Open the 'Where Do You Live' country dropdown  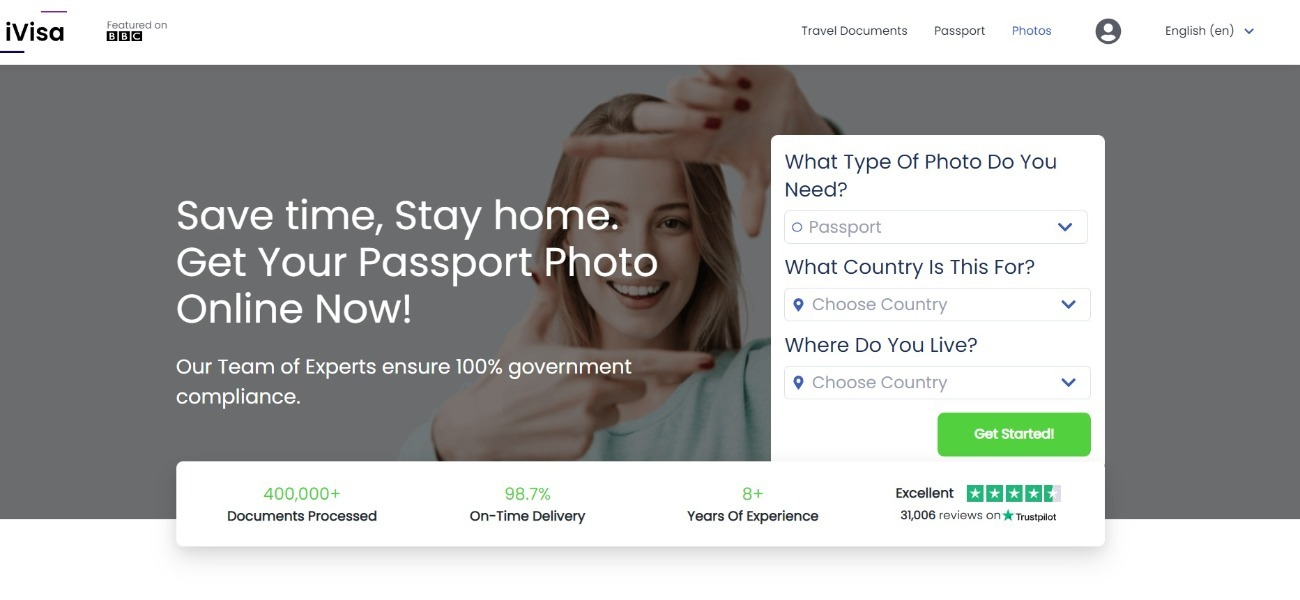click(937, 383)
